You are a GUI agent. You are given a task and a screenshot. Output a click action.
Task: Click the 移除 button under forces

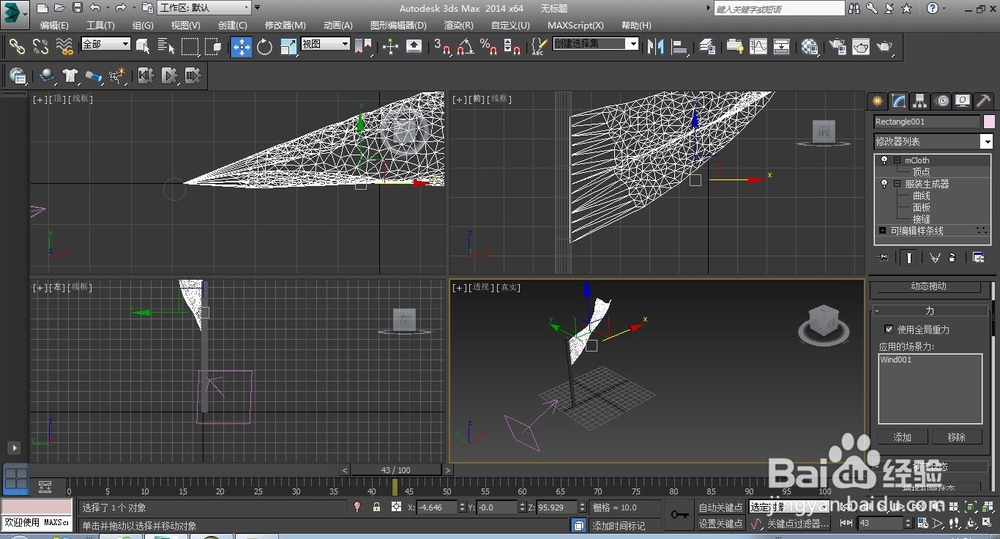pos(956,437)
